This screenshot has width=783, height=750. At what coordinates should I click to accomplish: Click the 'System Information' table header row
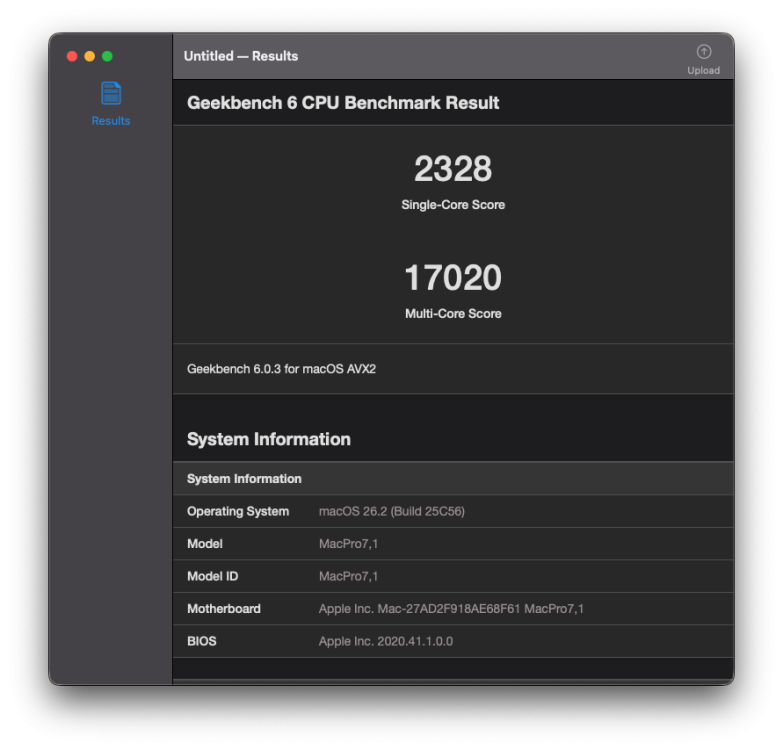pyautogui.click(x=453, y=479)
